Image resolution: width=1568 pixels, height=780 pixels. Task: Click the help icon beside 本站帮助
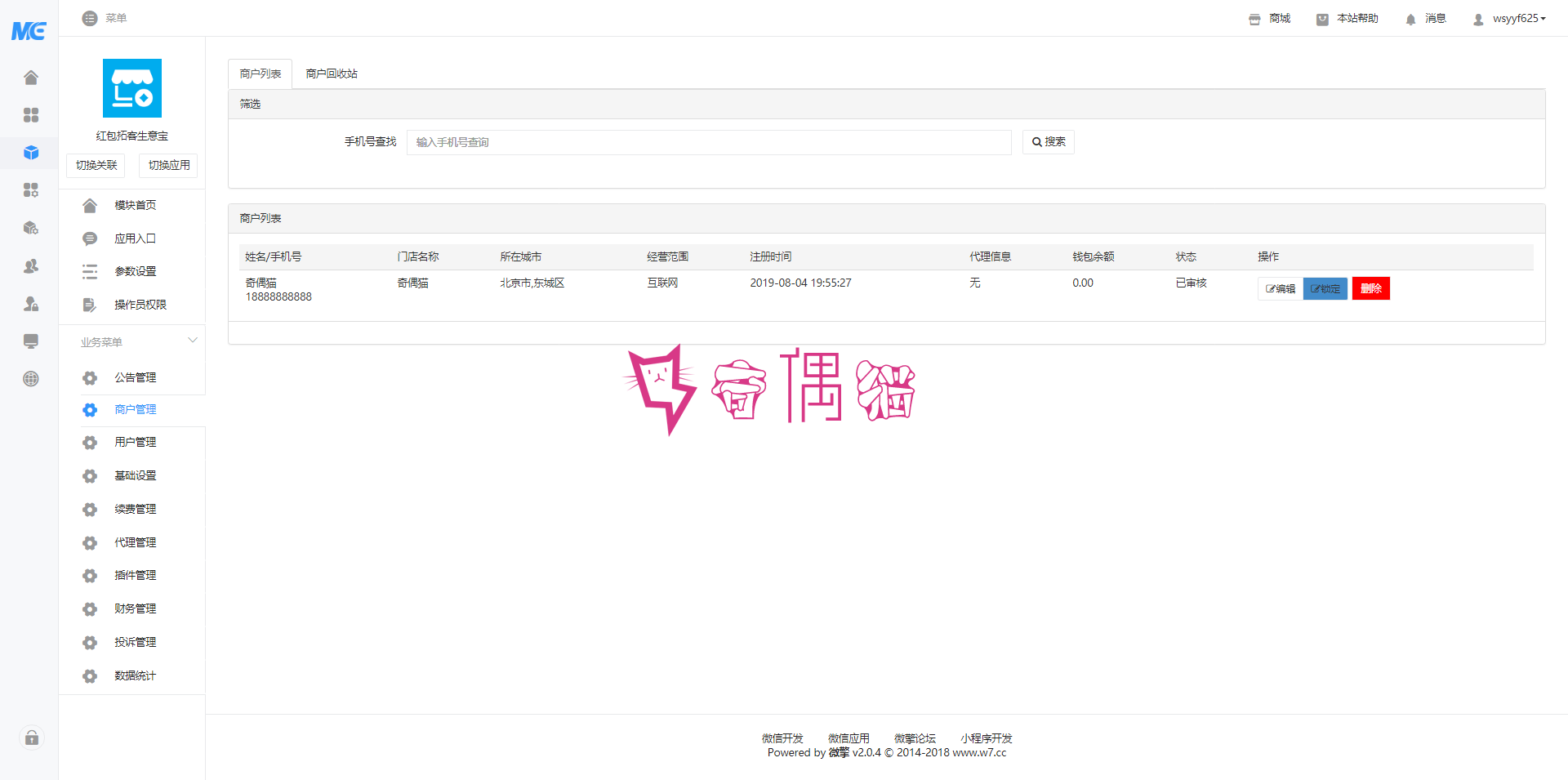[x=1322, y=19]
